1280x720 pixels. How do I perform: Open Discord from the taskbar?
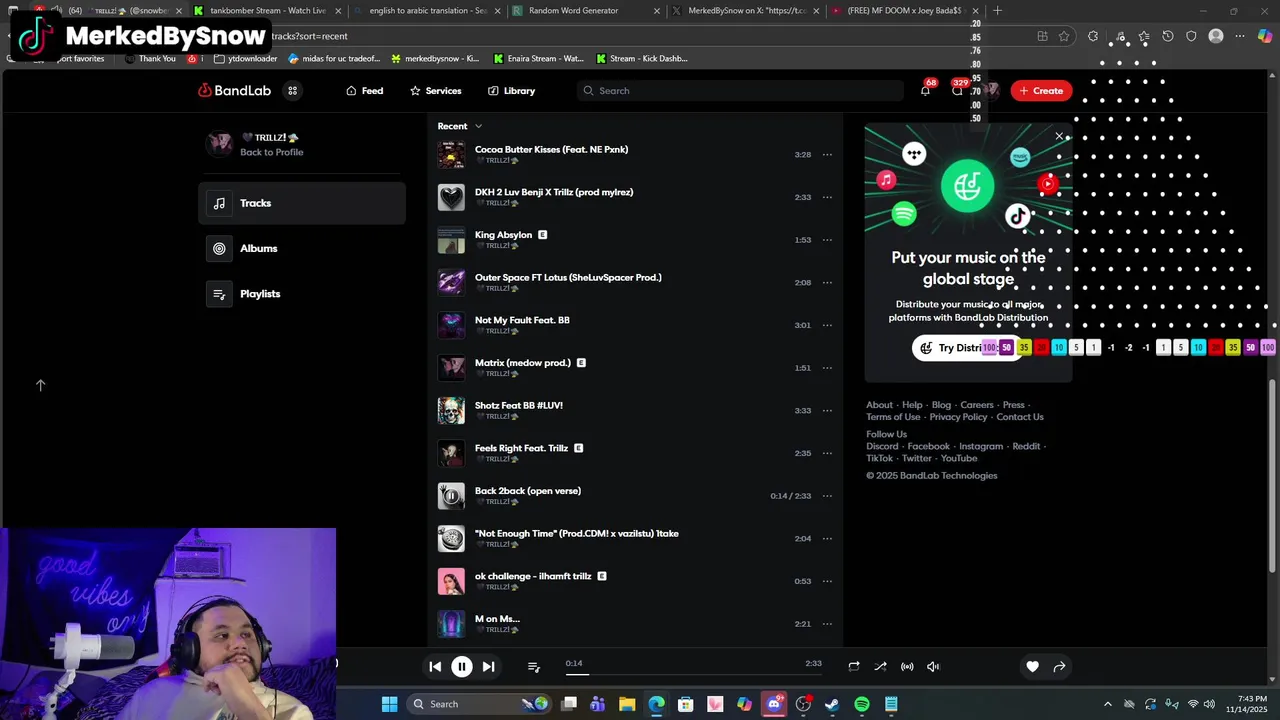tap(774, 704)
